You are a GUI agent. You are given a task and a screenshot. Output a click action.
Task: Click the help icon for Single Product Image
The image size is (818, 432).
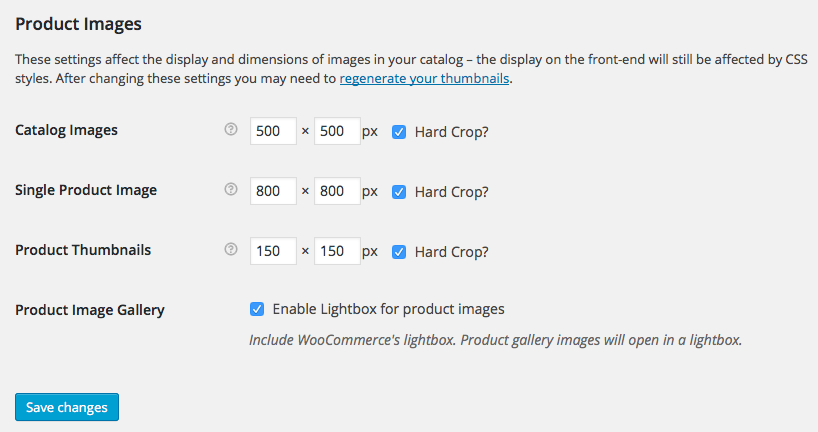tap(231, 189)
